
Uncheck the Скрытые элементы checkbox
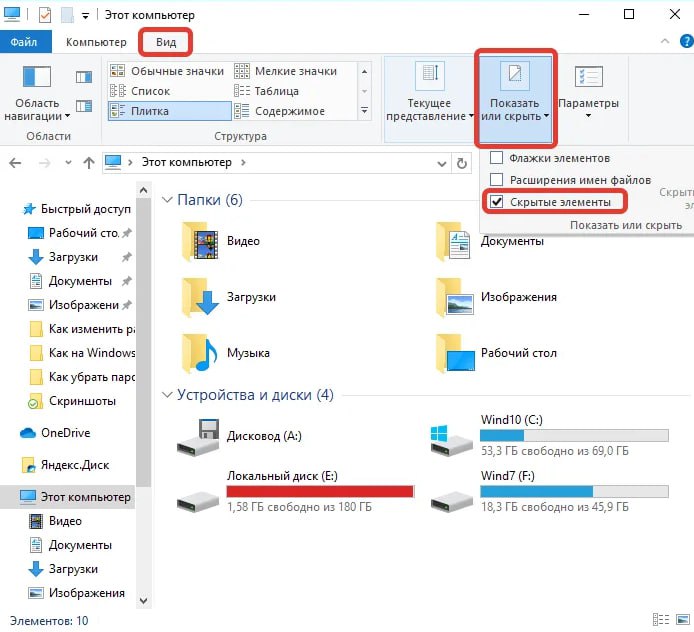click(496, 202)
